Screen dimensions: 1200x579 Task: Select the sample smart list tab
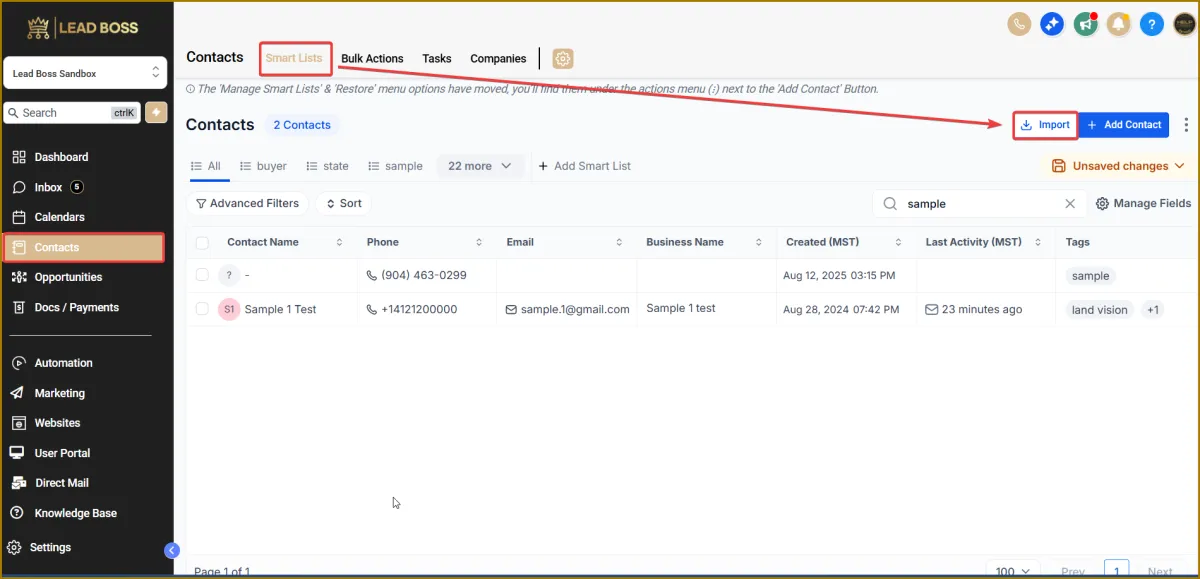pyautogui.click(x=395, y=166)
